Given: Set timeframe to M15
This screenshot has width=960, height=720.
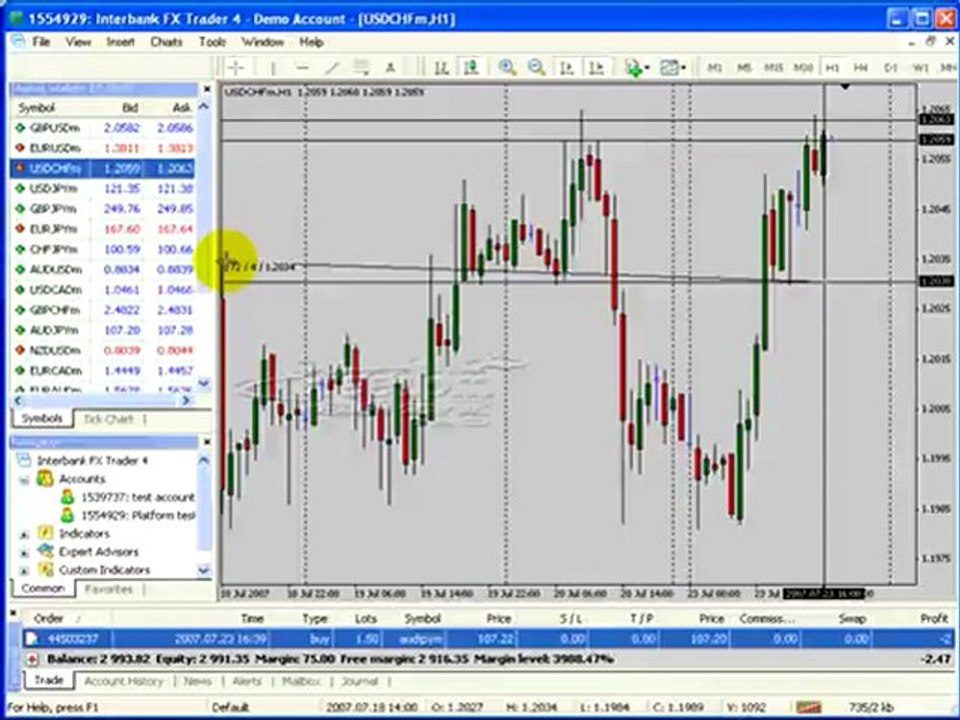Looking at the screenshot, I should click(773, 67).
